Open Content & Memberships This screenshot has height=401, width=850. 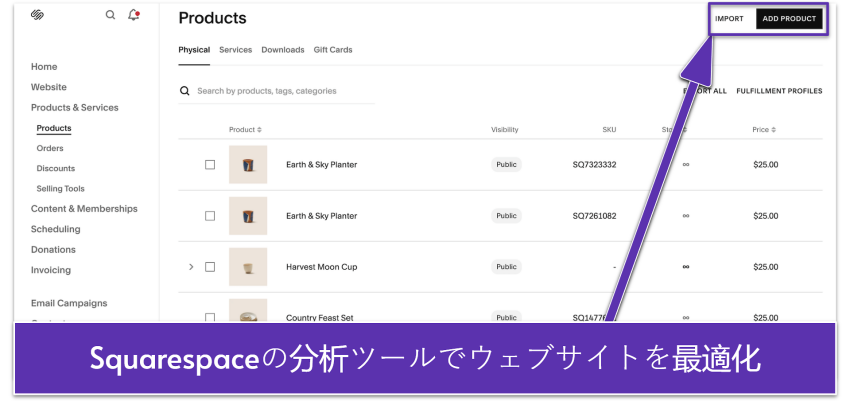[84, 209]
